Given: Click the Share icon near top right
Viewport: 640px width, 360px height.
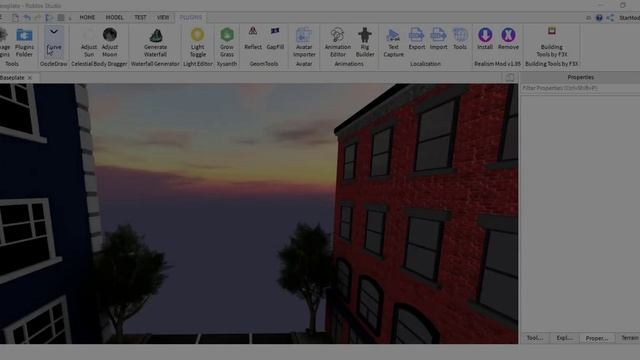Looking at the screenshot, I should click(610, 18).
